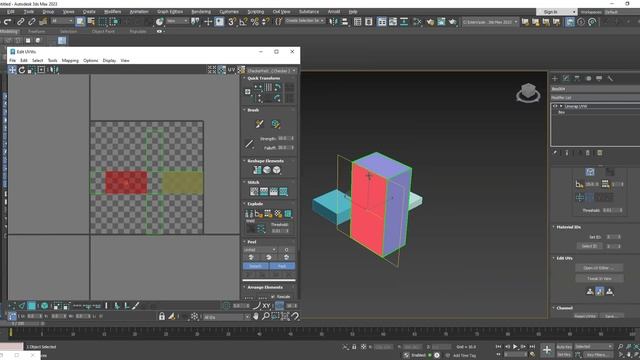Toggle Vertex sub-object mode in Edit UVWs
This screenshot has width=640, height=360.
(12, 306)
